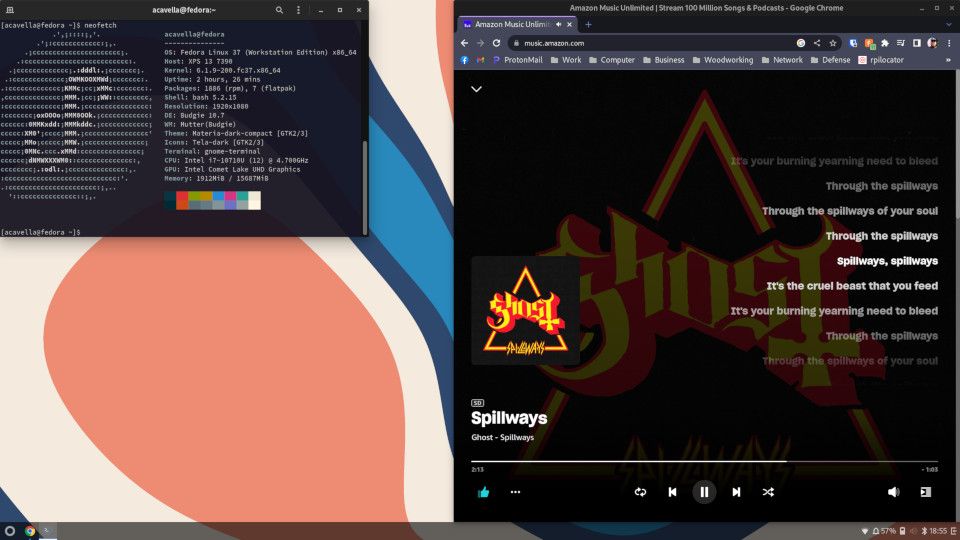The width and height of the screenshot is (960, 540).
Task: Share this page from the address bar
Action: pyautogui.click(x=817, y=43)
